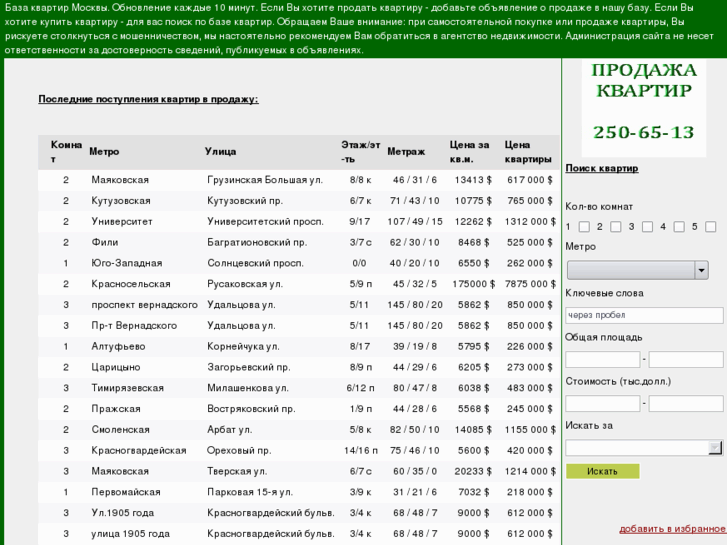Open the Поиск квартир heading link
This screenshot has width=727, height=545.
click(x=601, y=168)
